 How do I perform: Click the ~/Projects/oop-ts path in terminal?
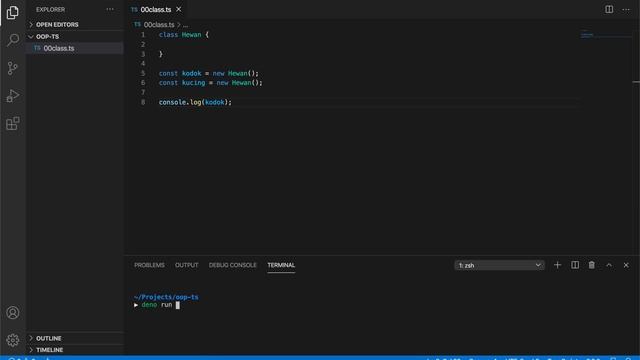166,297
